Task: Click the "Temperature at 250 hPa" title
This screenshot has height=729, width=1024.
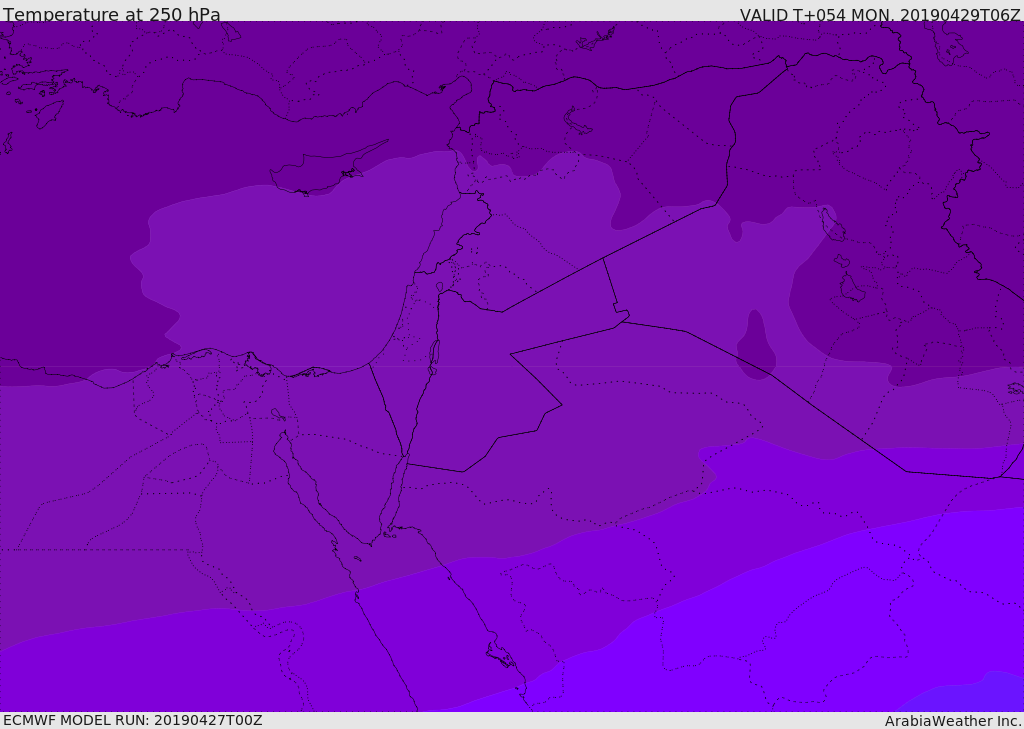Action: coord(111,14)
